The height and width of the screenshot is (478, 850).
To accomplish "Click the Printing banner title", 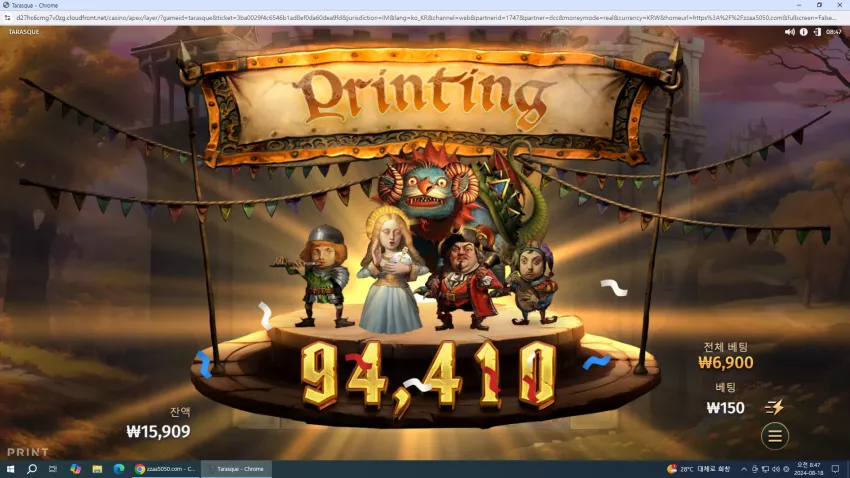I will pos(424,98).
